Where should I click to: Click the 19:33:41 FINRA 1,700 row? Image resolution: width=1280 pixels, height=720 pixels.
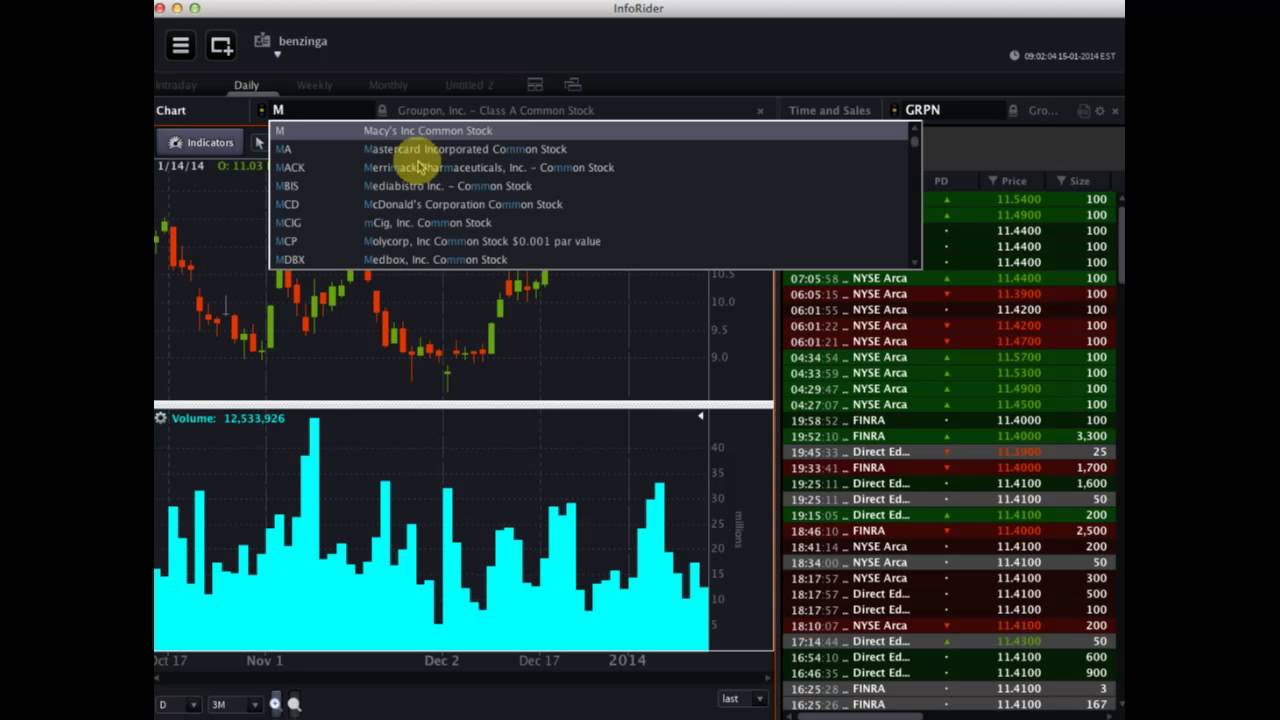coord(948,468)
